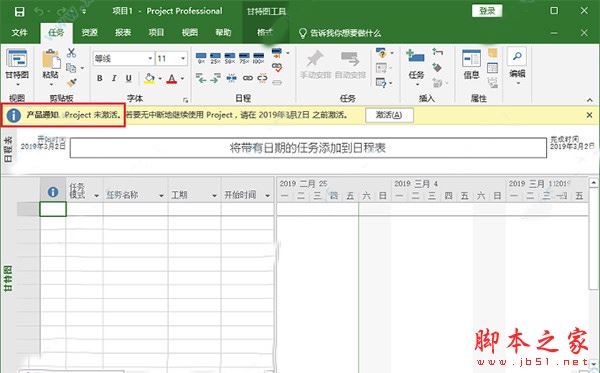Select the first empty task row cell
600x373 pixels.
coord(53,209)
